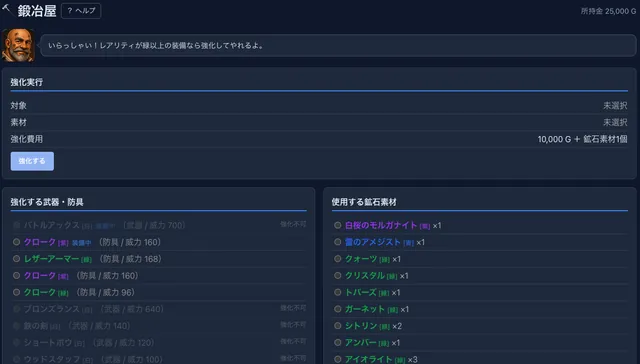Select the disabled バトルアックス radio
640x364 pixels.
(x=16, y=225)
